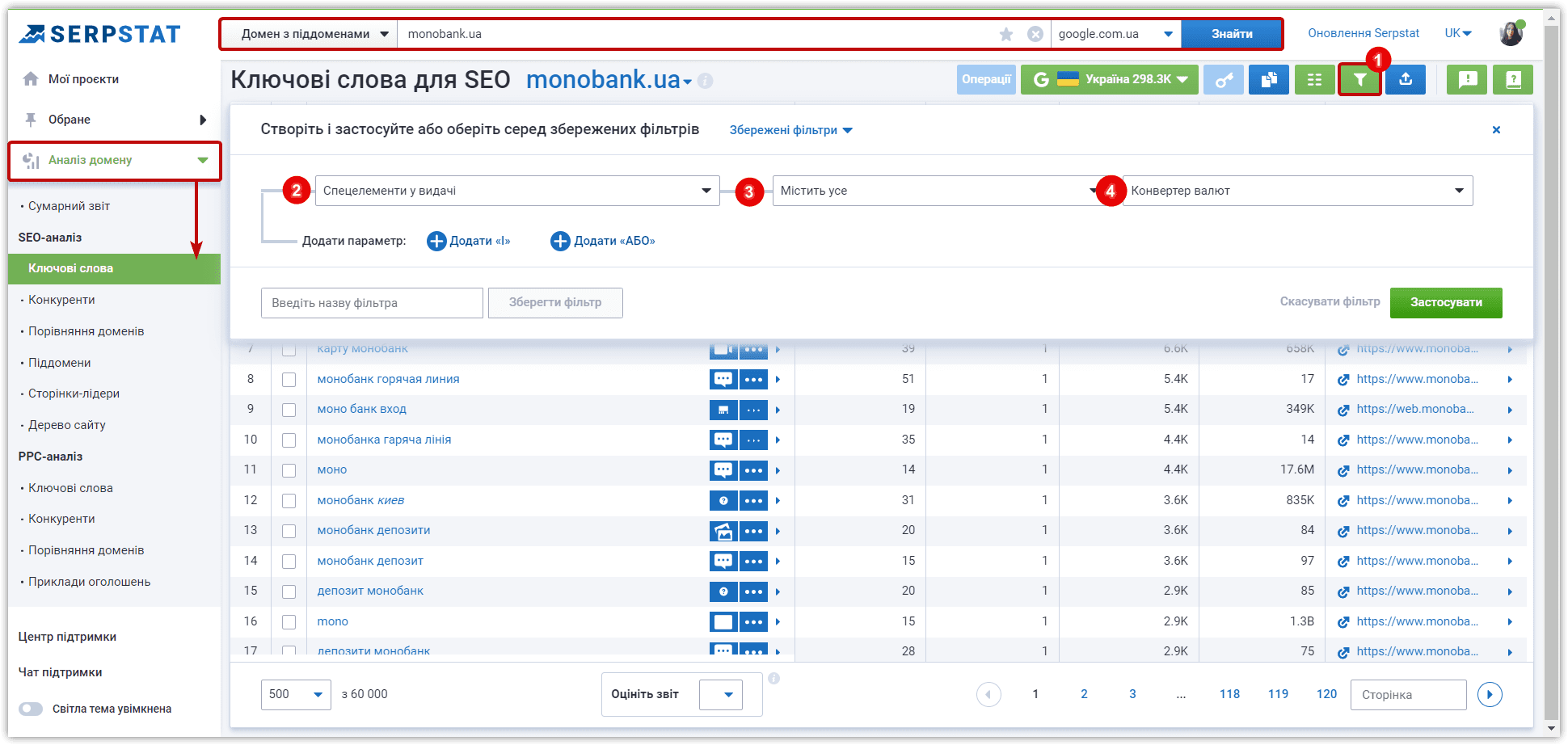
Task: Star monobank.ua as a favorite in search bar
Action: pos(1006,34)
